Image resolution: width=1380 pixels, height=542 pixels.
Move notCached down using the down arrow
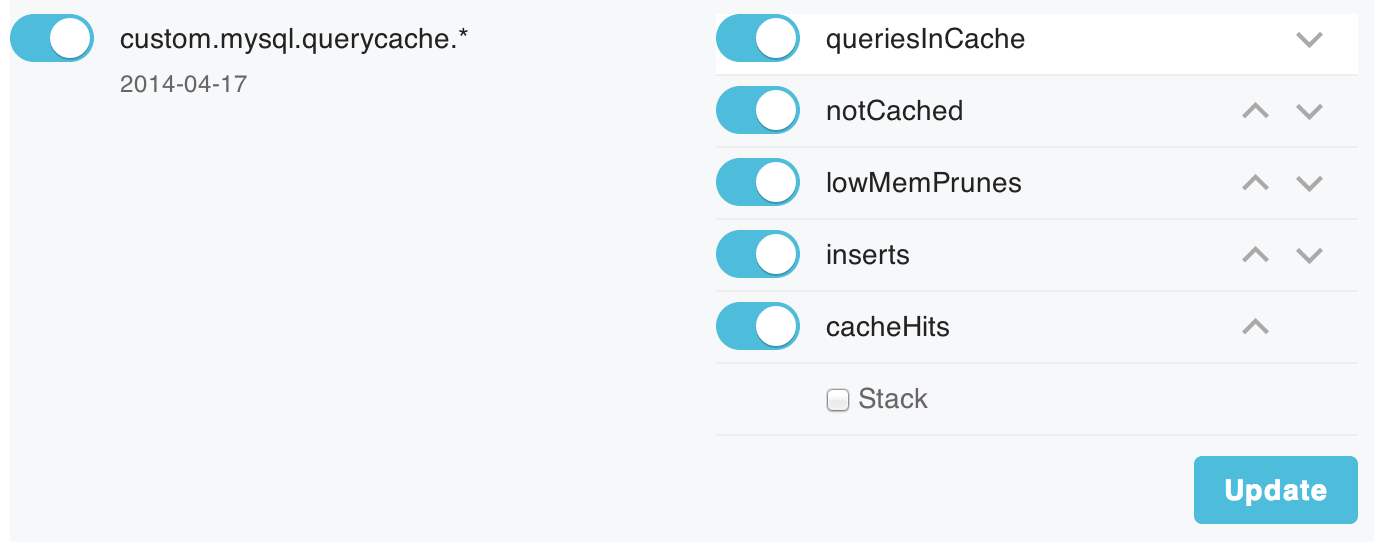click(1309, 111)
